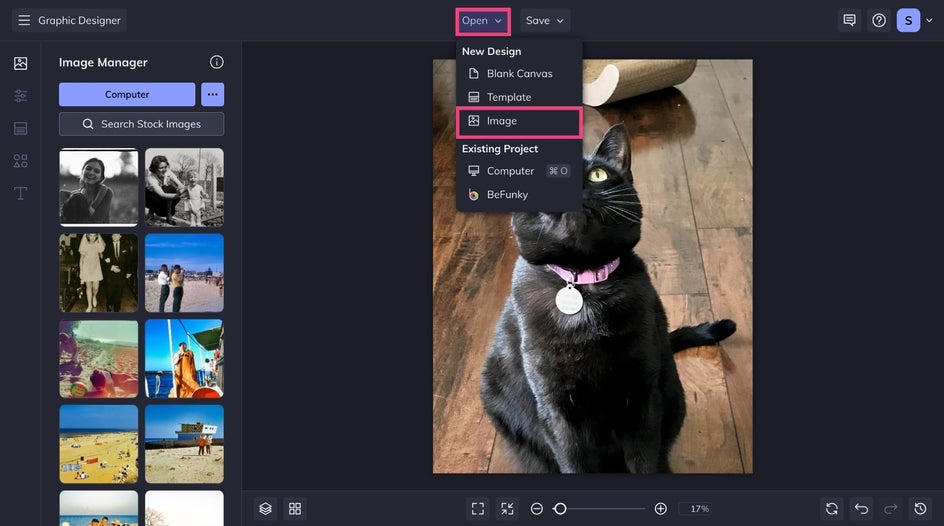Choose Computer under Existing Project
The image size is (944, 526).
(x=519, y=171)
